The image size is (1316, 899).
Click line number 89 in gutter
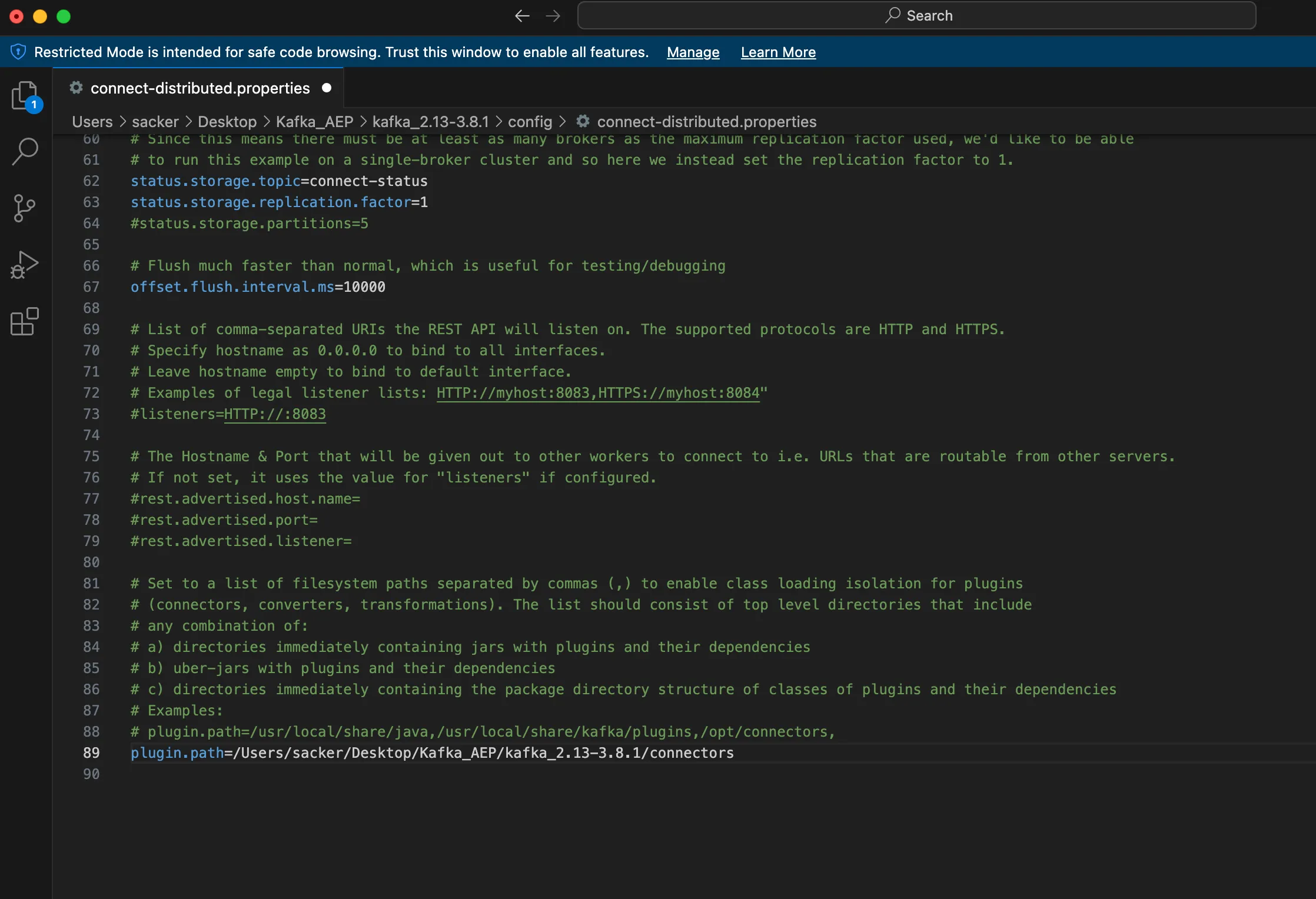coord(91,753)
